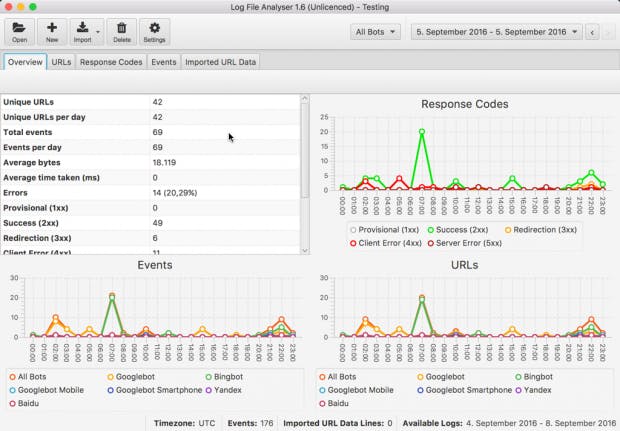Click Baidu legend in Events chart

click(25, 403)
